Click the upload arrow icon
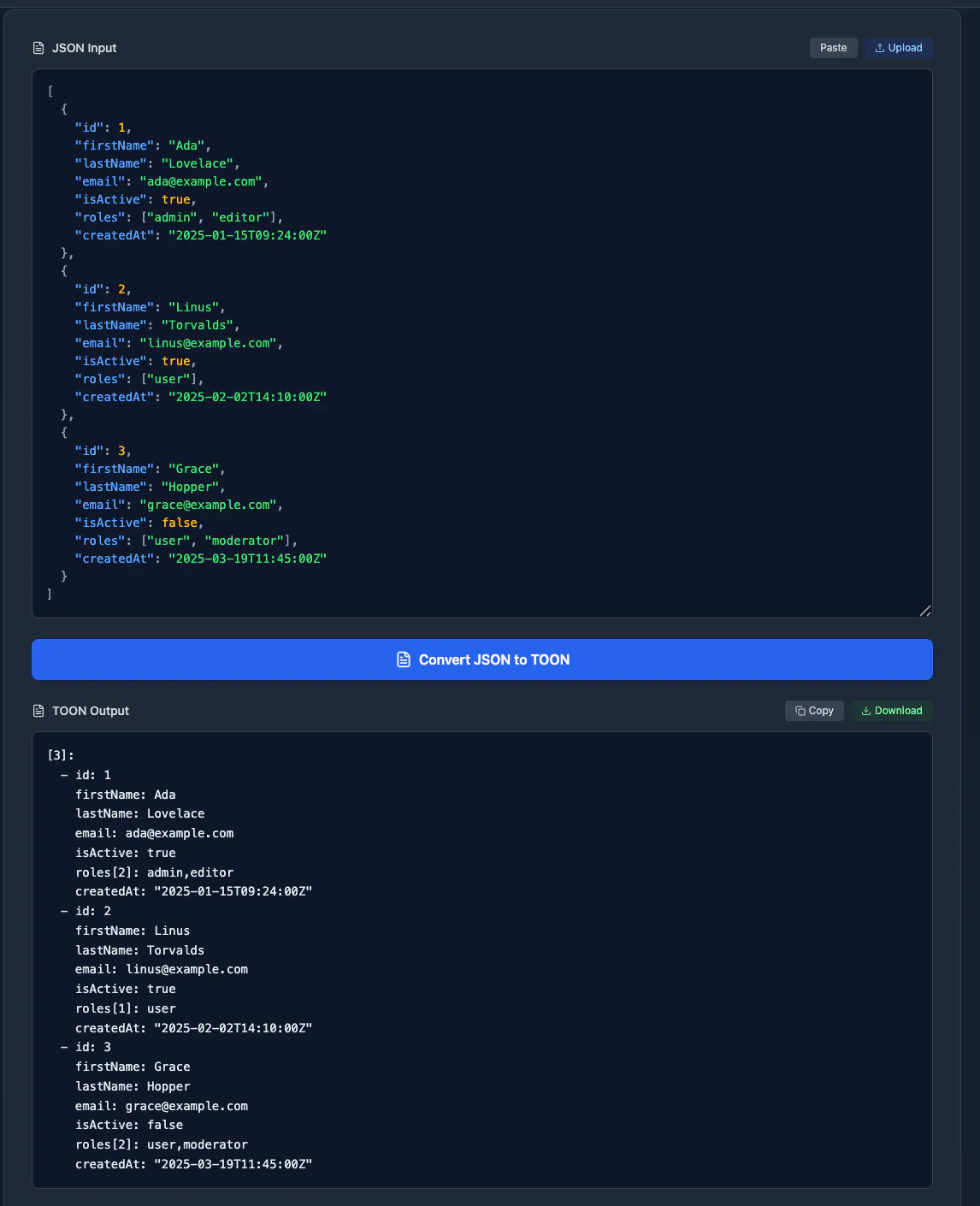The image size is (980, 1206). point(880,48)
